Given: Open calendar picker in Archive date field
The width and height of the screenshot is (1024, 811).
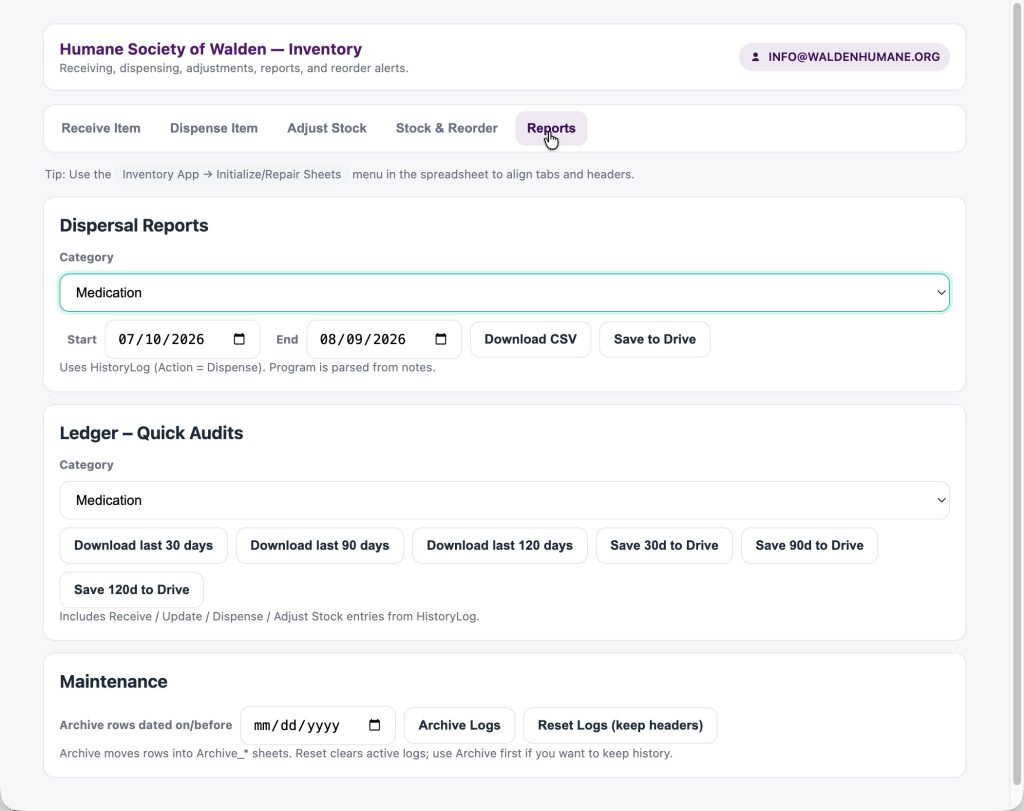Looking at the screenshot, I should point(374,725).
